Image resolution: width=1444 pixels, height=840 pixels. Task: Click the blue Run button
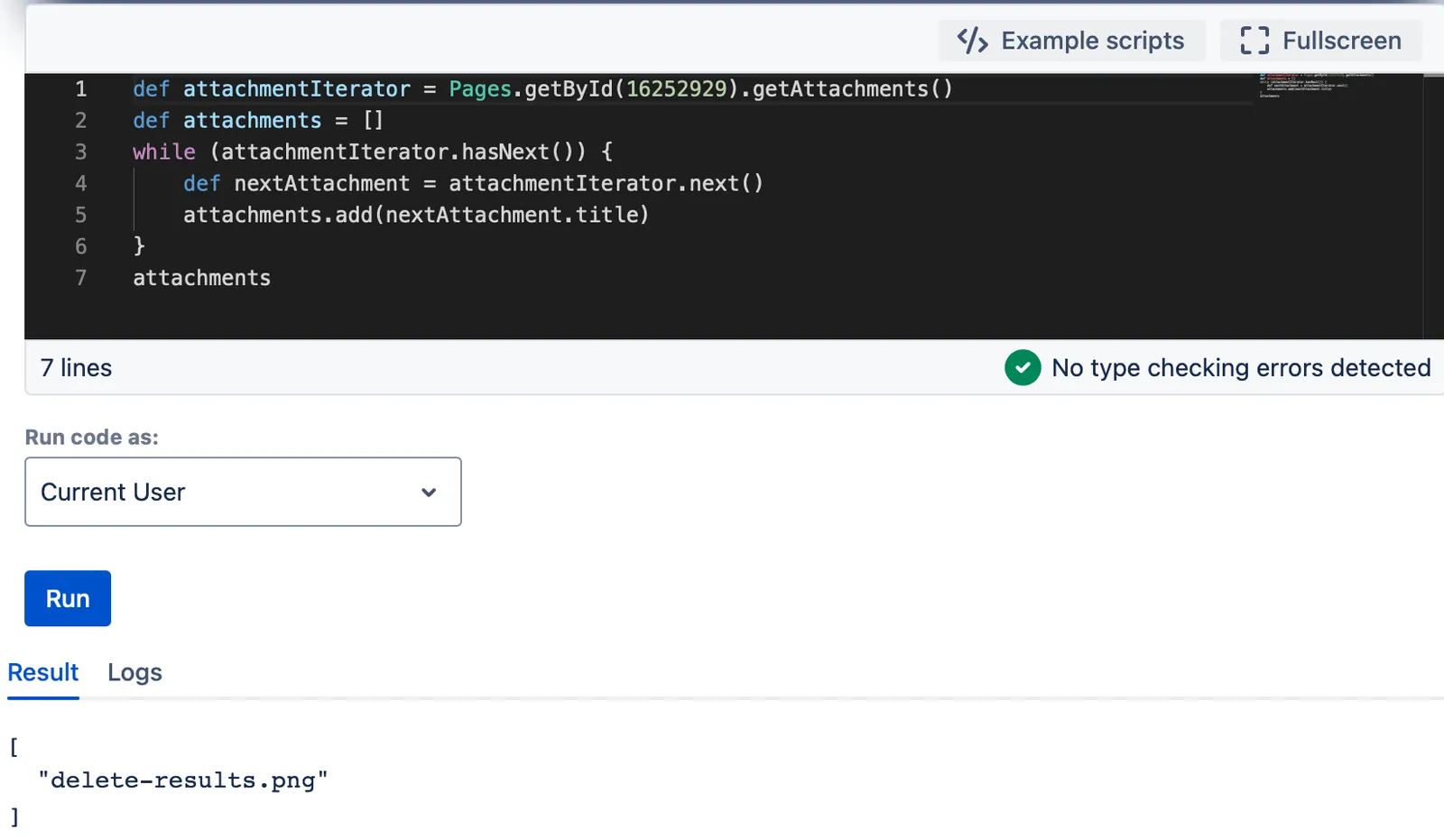(68, 598)
